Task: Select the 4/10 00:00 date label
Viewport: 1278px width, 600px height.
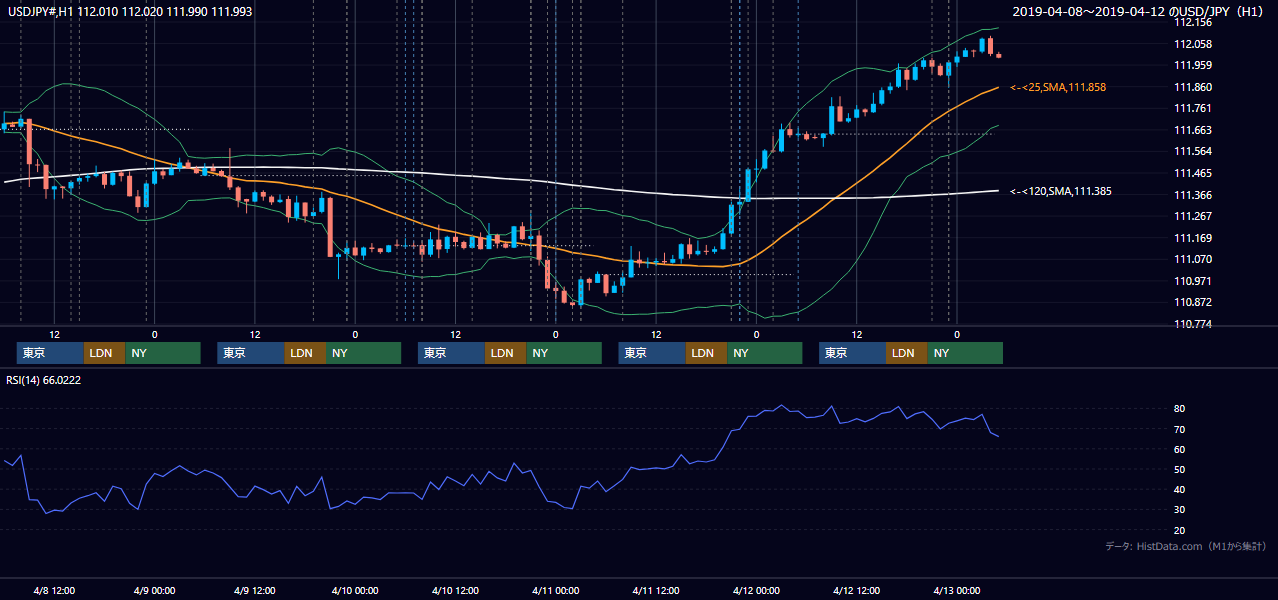Action: coord(355,590)
